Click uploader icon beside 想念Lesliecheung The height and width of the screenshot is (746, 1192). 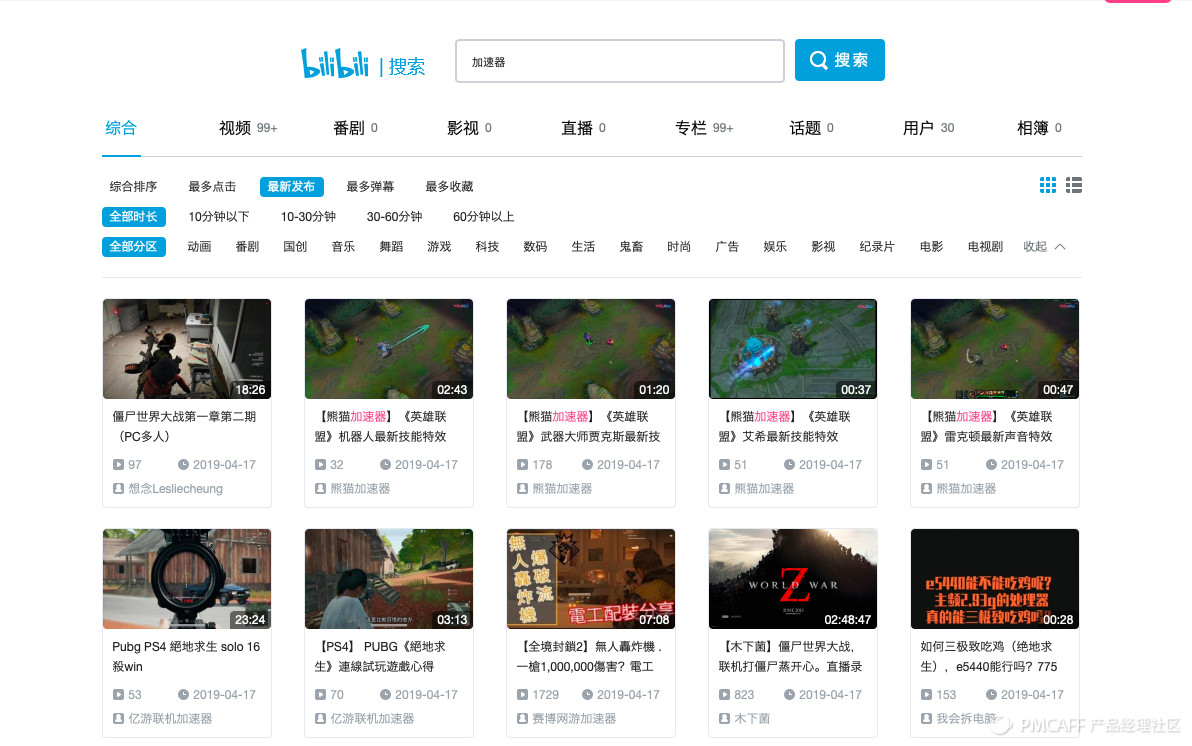(x=119, y=489)
